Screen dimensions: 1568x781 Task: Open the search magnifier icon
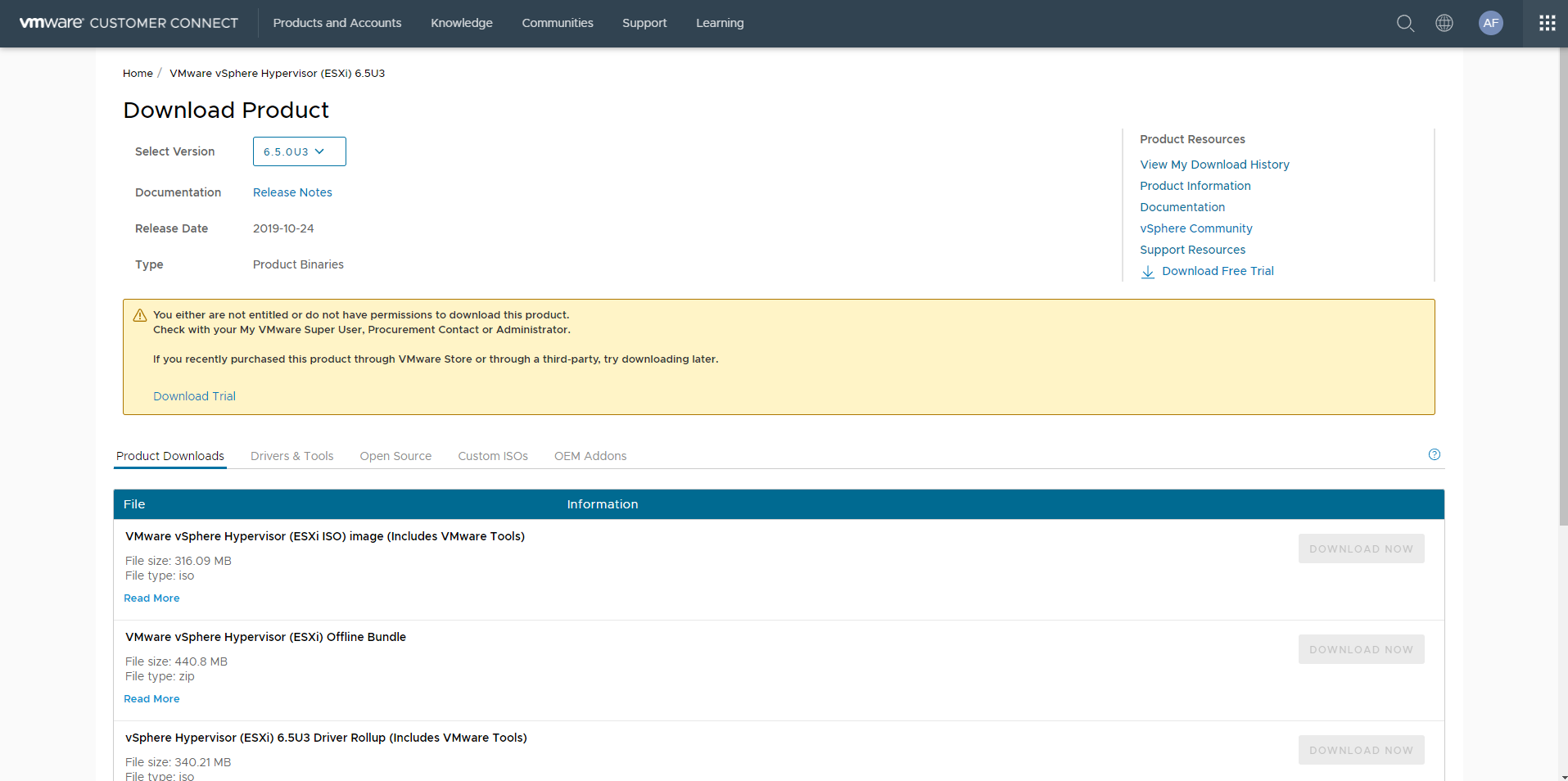click(1405, 23)
